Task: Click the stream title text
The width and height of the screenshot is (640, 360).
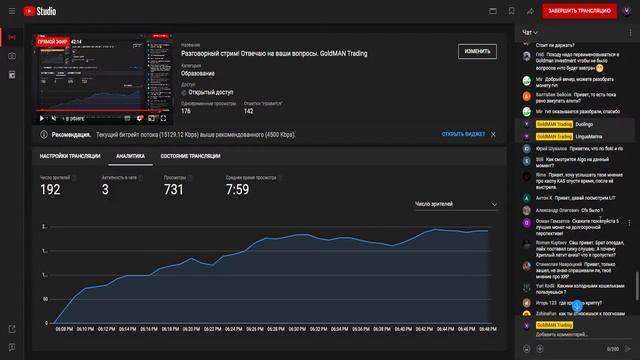Action: point(274,53)
